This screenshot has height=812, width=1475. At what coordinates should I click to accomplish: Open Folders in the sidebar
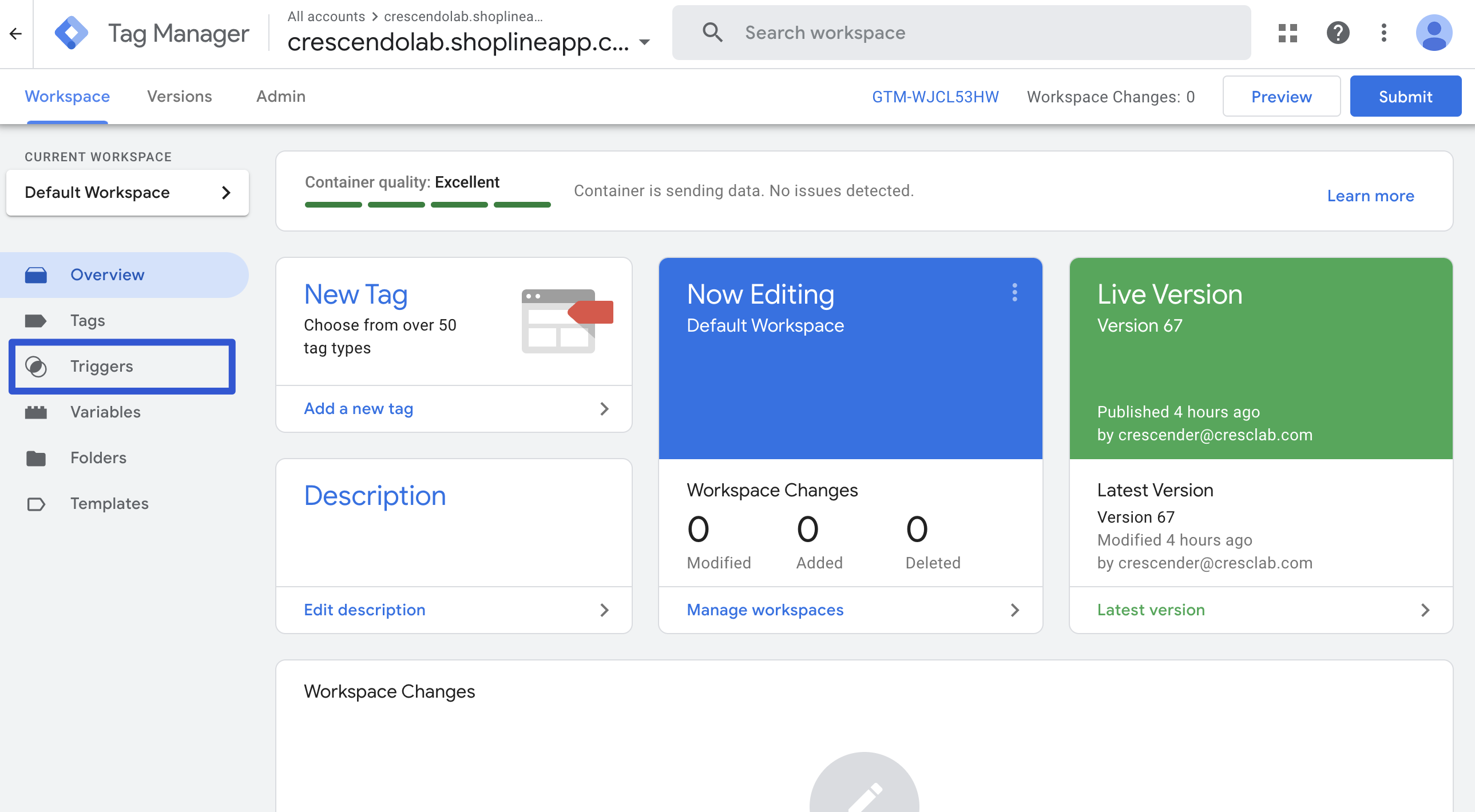pos(98,458)
